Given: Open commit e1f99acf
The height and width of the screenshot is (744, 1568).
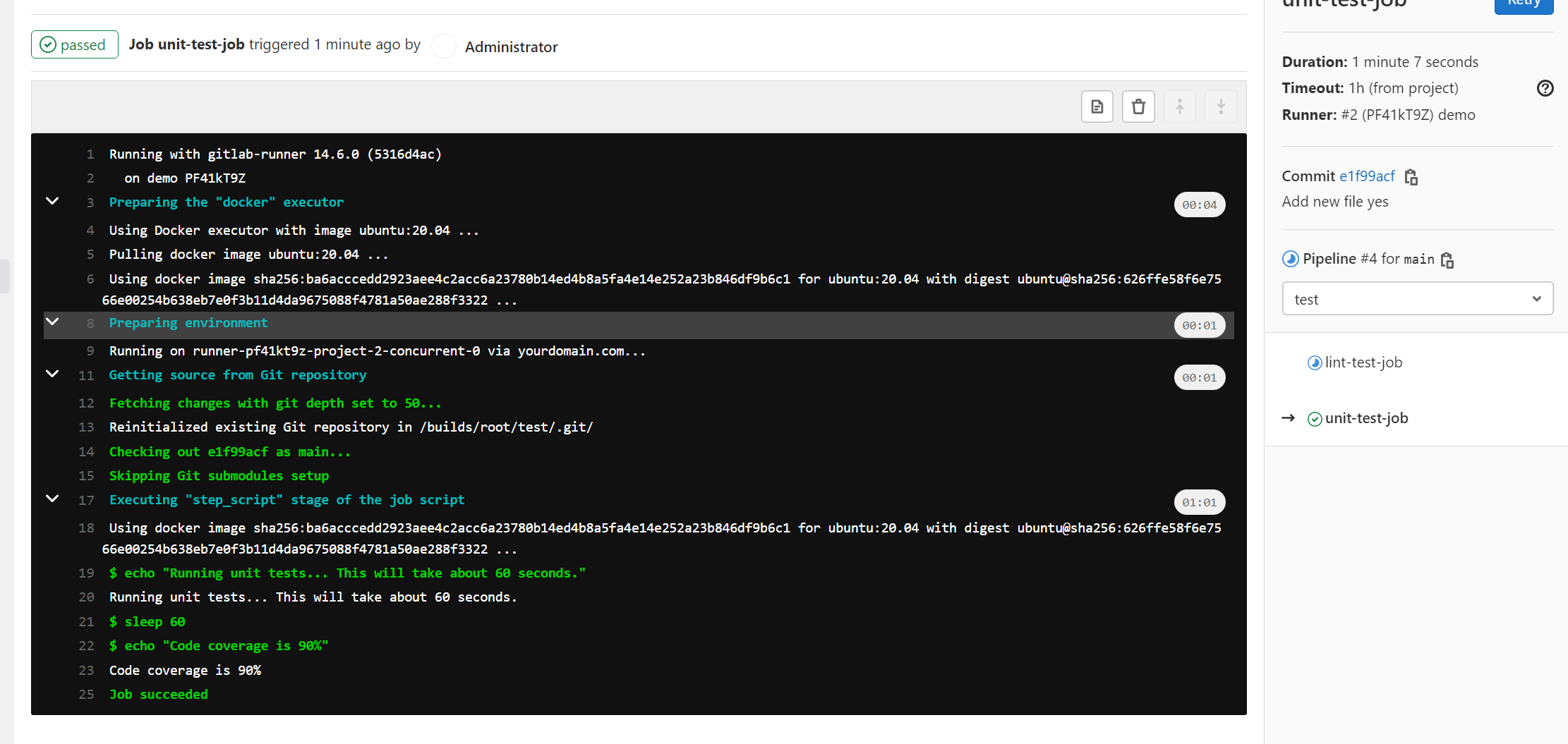Looking at the screenshot, I should (1367, 176).
